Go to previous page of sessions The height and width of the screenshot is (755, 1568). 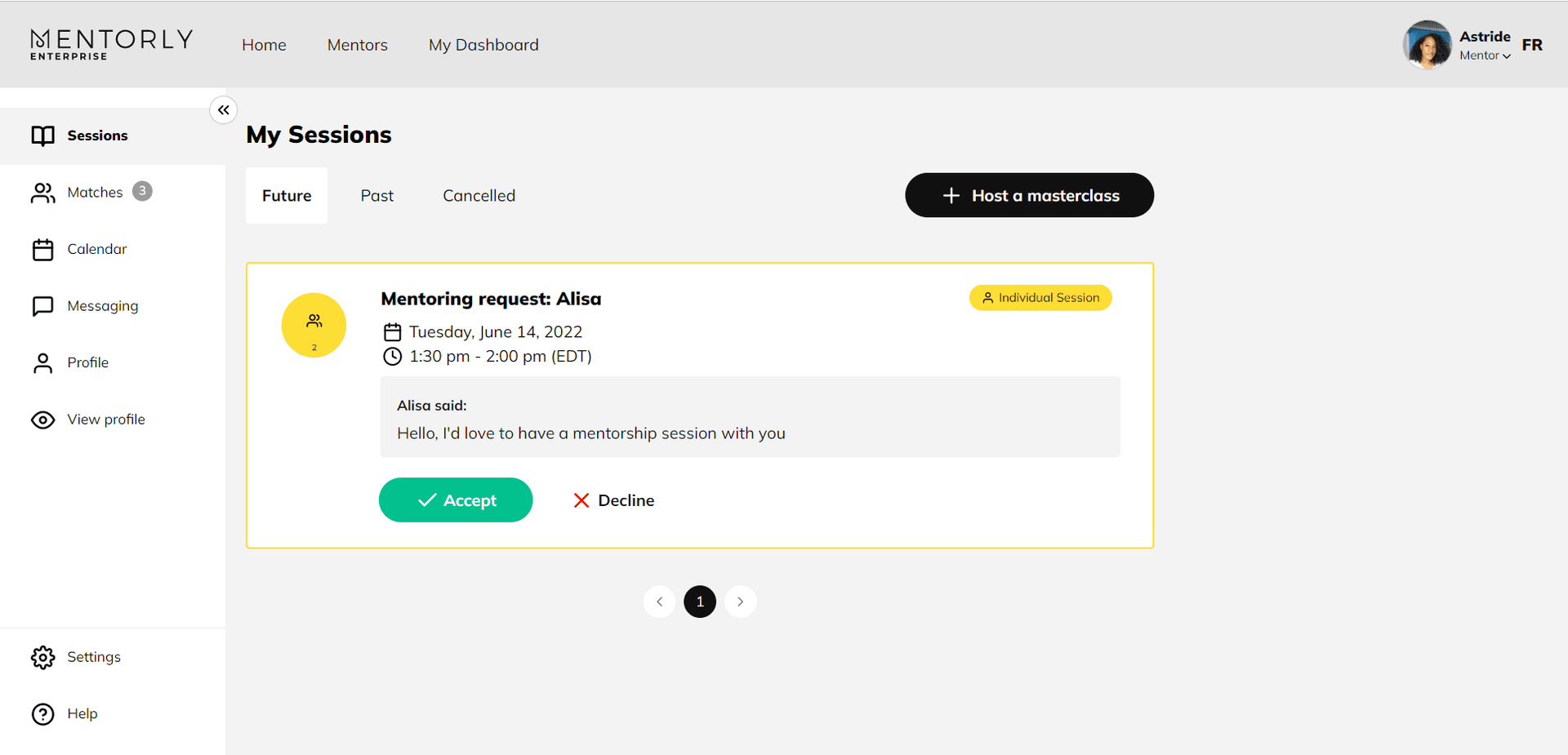[x=659, y=602]
